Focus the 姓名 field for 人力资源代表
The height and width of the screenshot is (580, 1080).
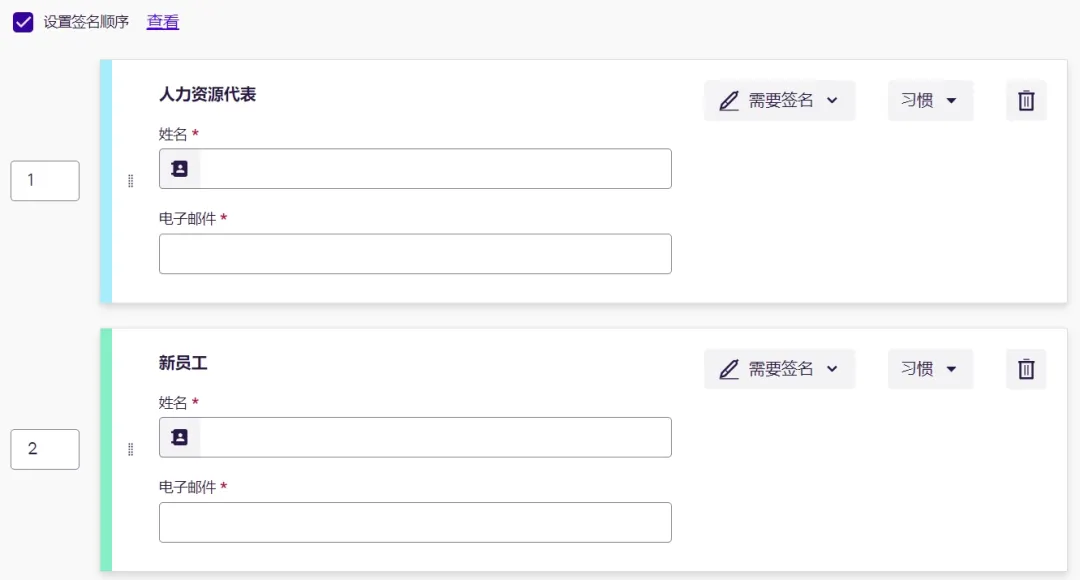415,169
